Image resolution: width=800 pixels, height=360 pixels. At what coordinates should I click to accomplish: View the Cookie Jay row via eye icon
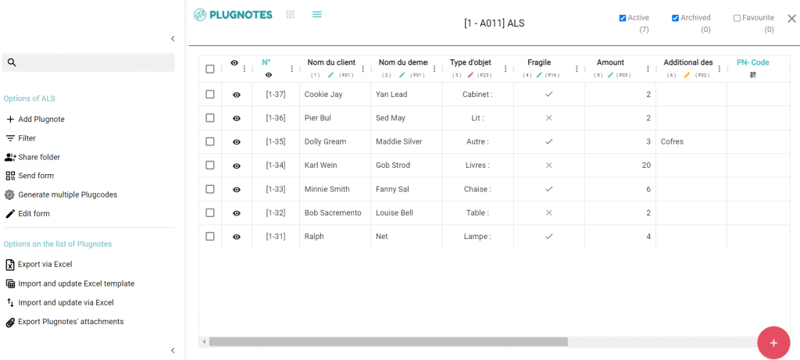(x=236, y=94)
